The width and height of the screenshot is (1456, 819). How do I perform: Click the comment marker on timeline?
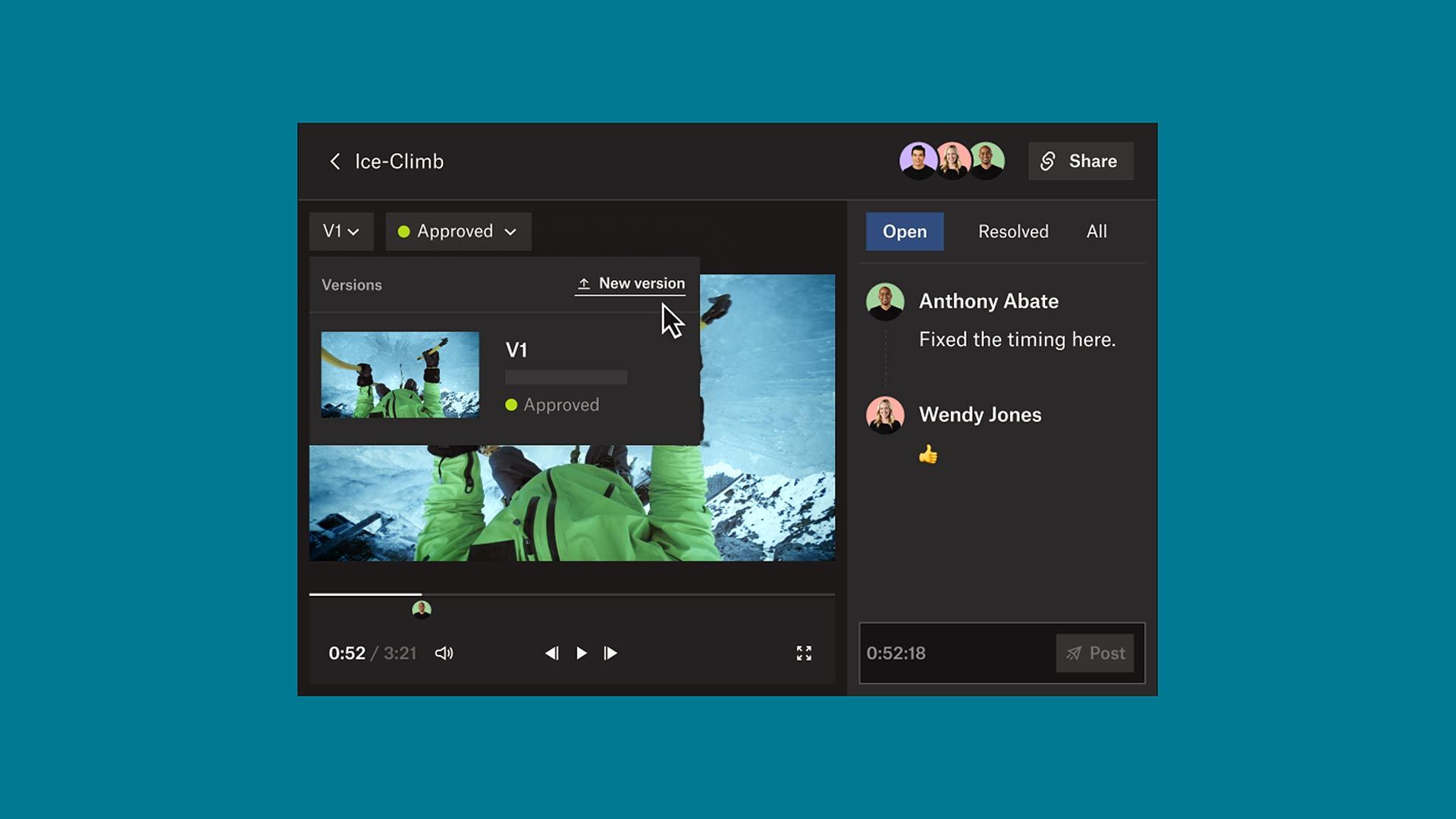[x=422, y=610]
